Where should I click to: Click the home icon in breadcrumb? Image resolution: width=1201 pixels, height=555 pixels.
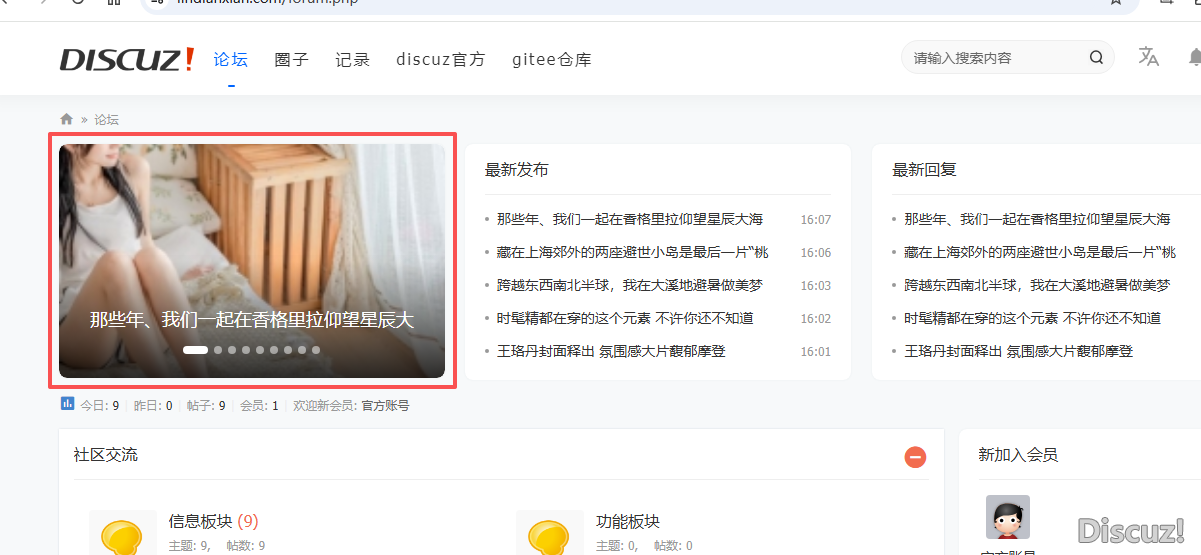[67, 119]
